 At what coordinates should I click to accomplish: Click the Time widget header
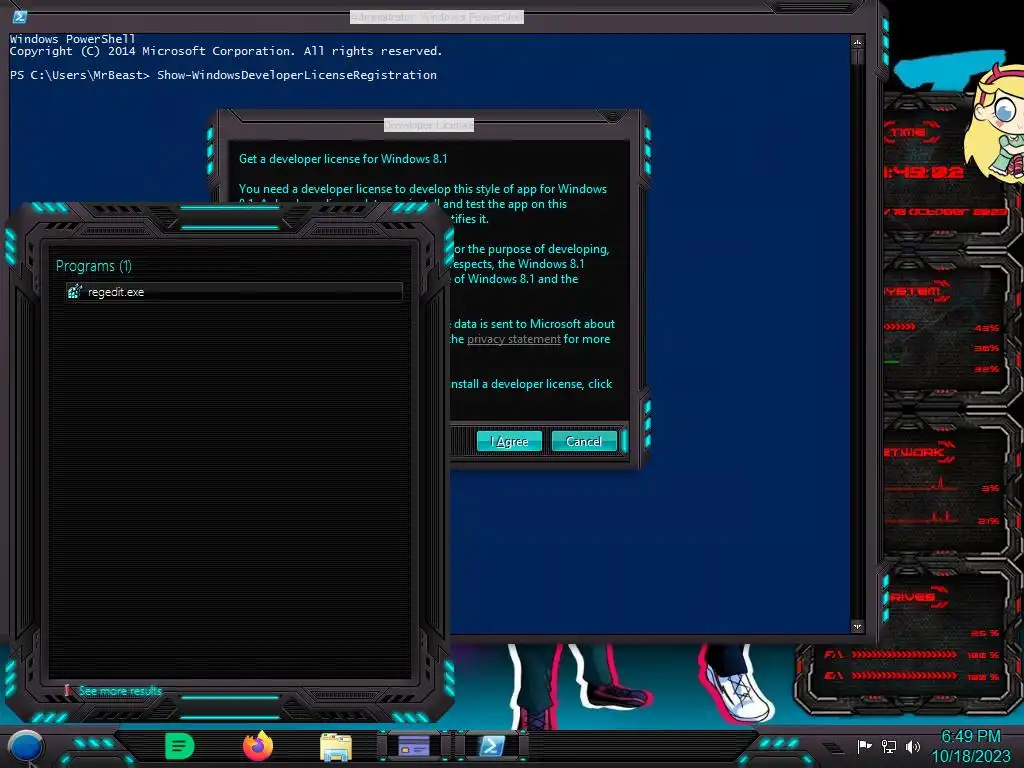[912, 133]
